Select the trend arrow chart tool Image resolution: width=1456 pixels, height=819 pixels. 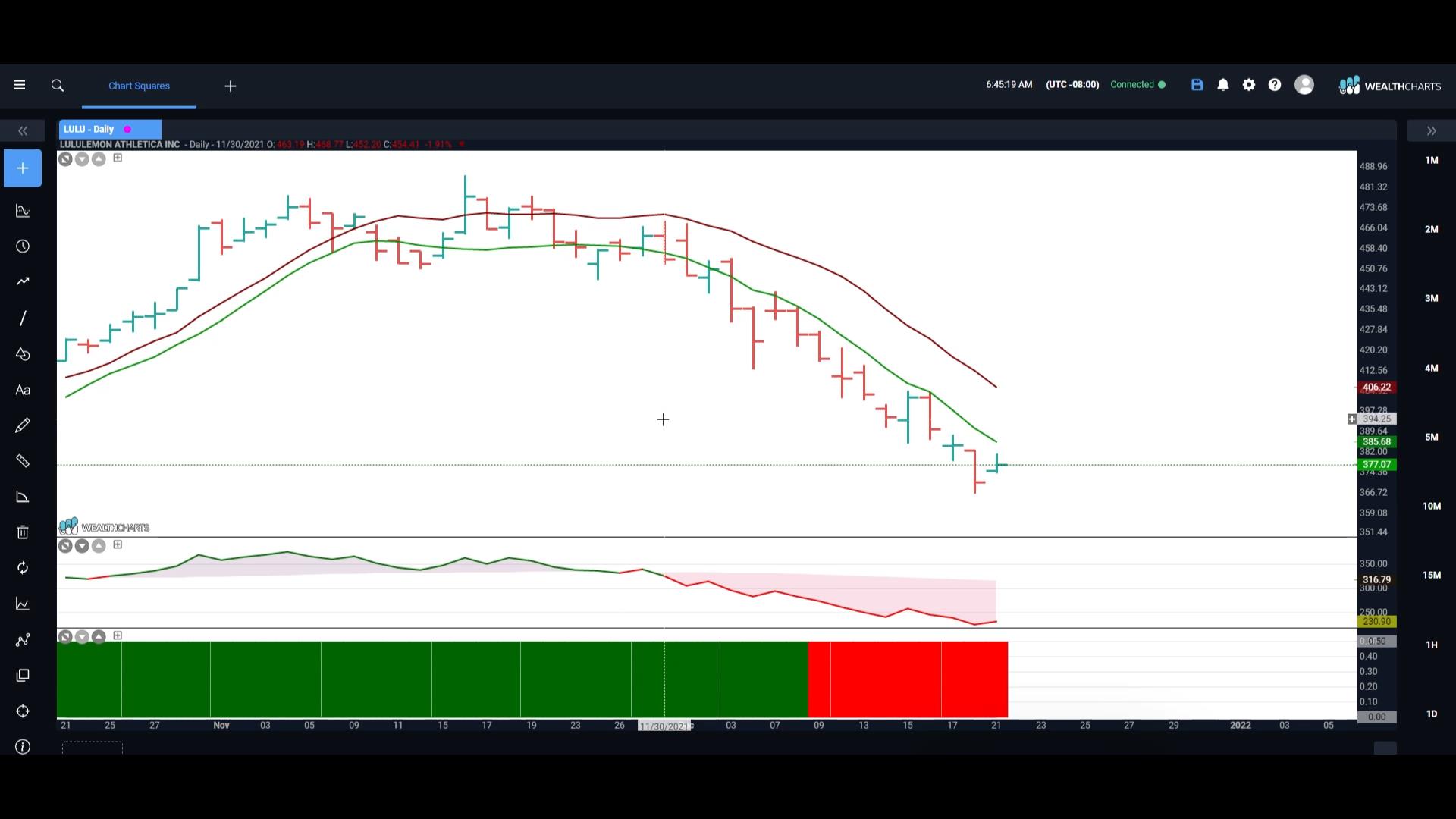pos(23,281)
